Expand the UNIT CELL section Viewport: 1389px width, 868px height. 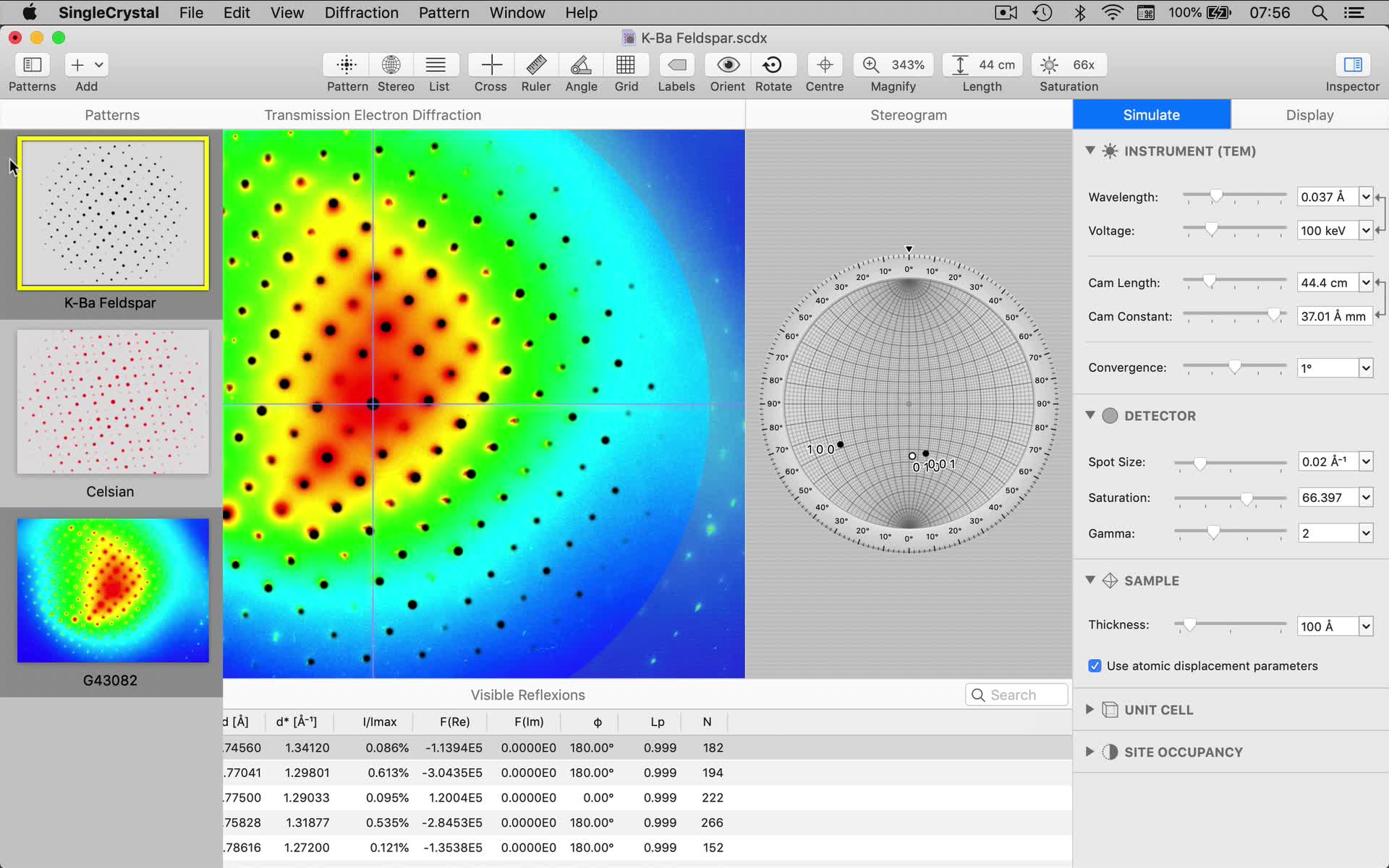1091,710
